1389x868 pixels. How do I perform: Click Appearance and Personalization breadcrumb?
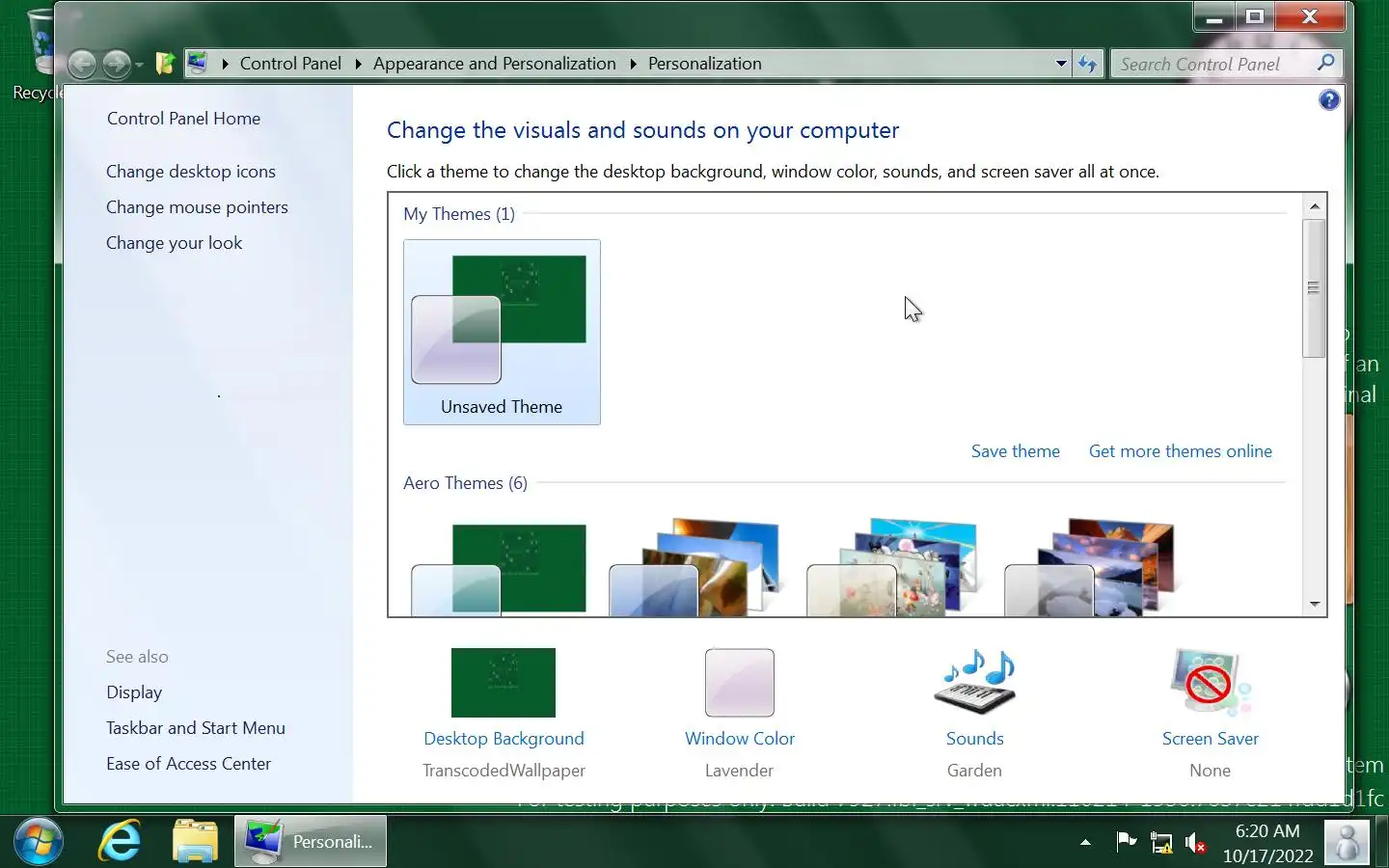(495, 64)
